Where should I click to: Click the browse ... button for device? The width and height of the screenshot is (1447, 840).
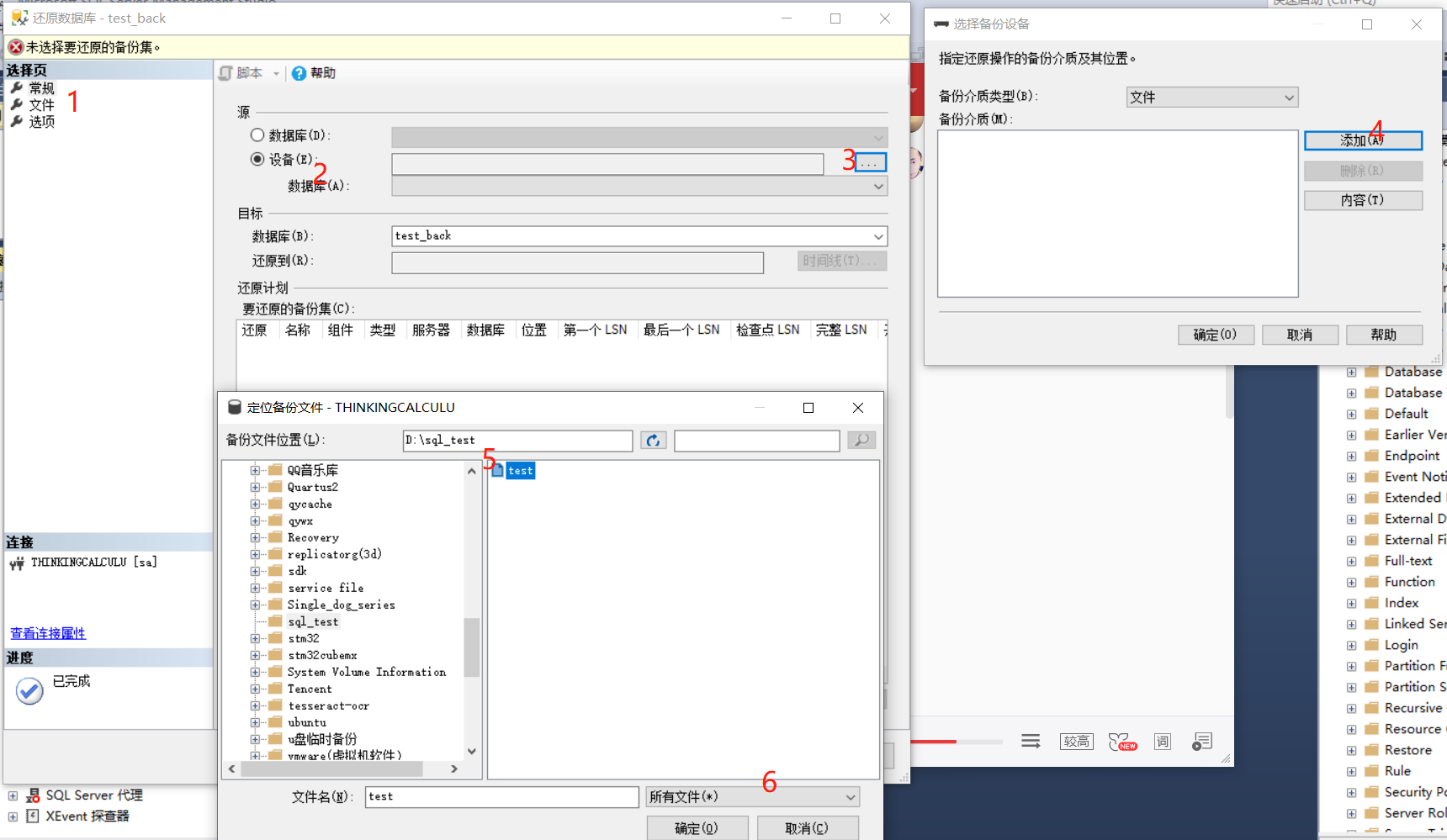(870, 163)
